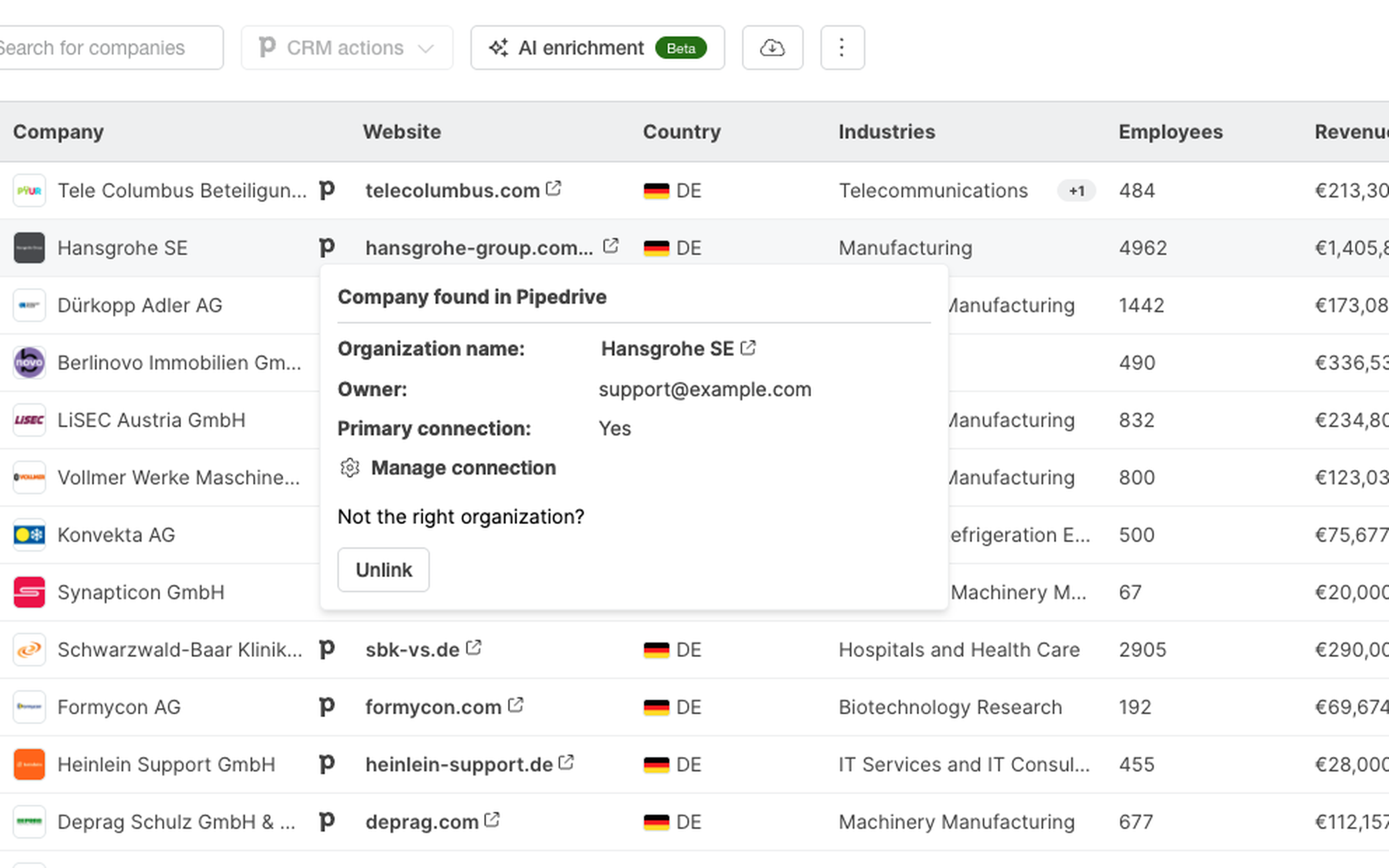Open the CRM actions dropdown
Image resolution: width=1389 pixels, height=868 pixels.
click(x=347, y=48)
